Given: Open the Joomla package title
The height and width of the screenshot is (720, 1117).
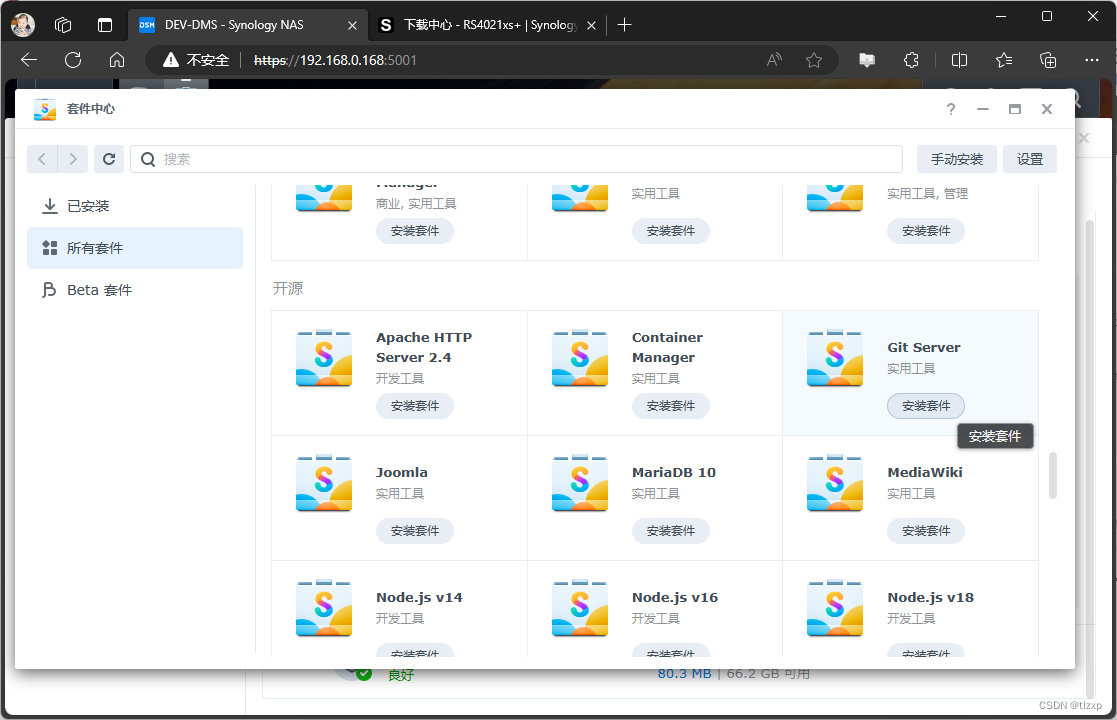Looking at the screenshot, I should [402, 472].
